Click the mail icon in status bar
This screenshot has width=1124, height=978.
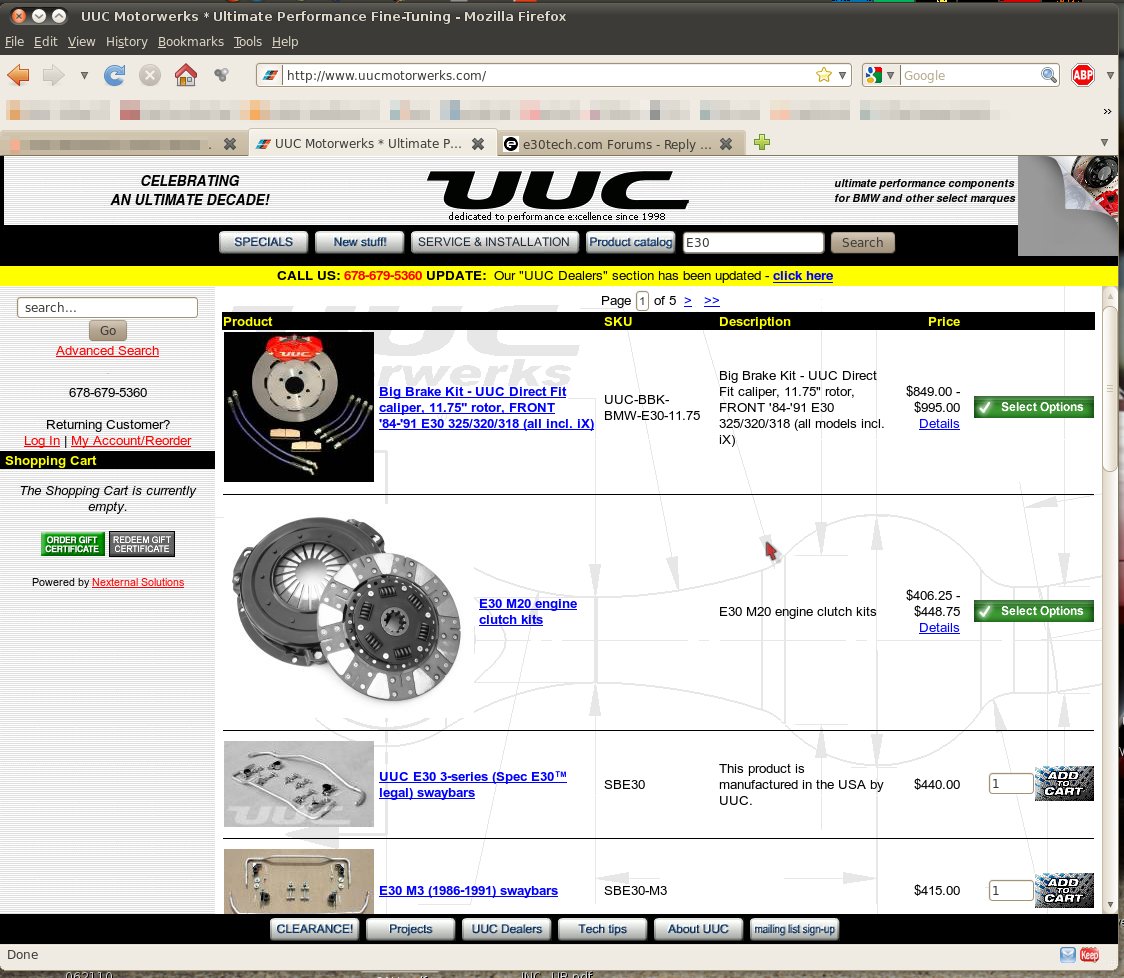(x=1068, y=954)
